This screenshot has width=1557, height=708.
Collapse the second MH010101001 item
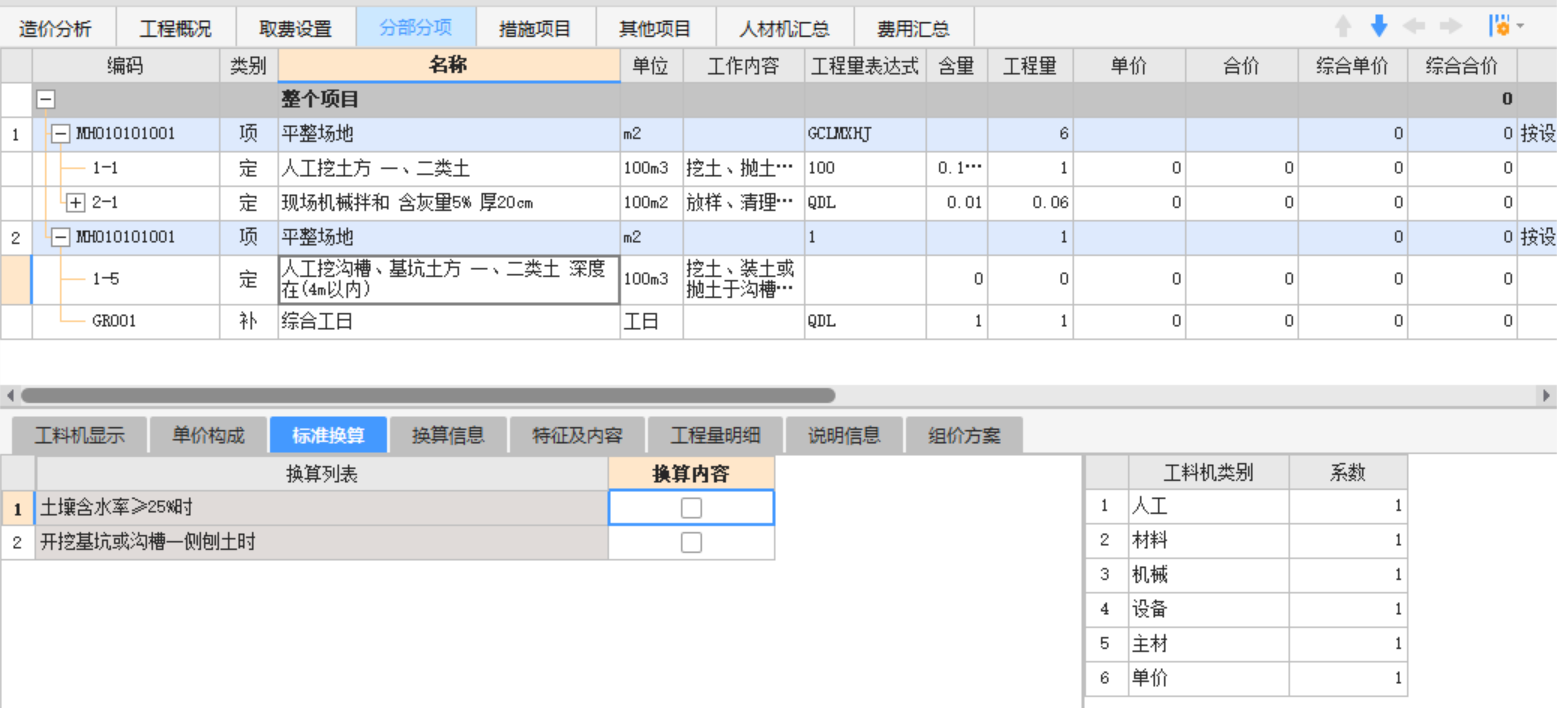coord(61,237)
